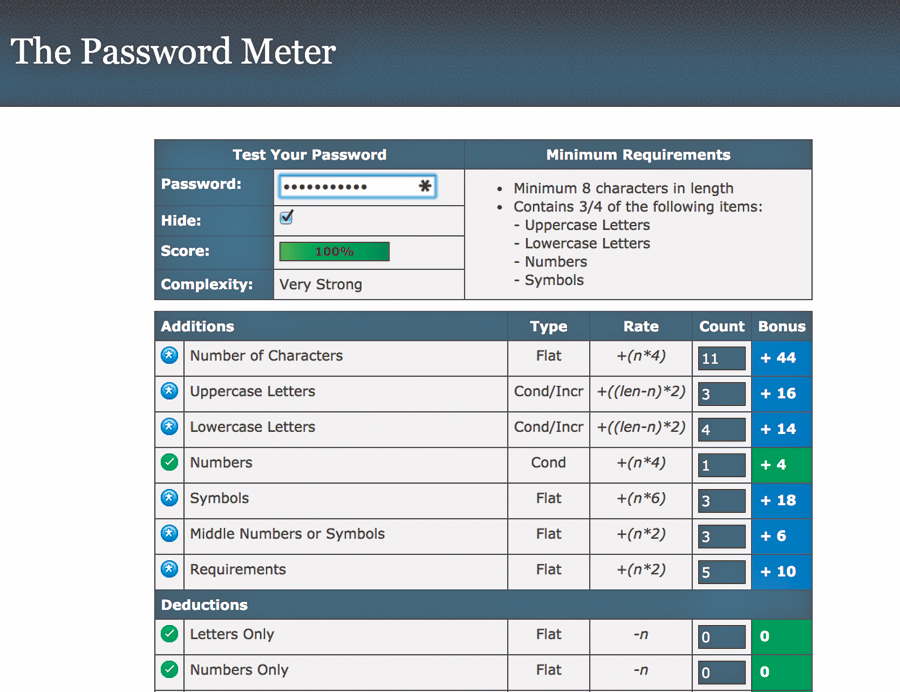Click the Symbols row status icon

click(169, 498)
